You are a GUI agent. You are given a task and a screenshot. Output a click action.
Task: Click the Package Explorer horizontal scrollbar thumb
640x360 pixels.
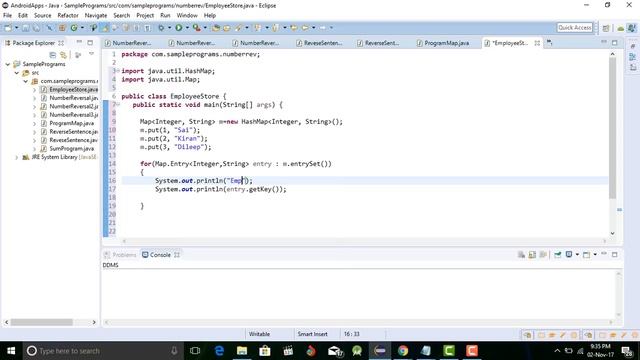[42, 322]
